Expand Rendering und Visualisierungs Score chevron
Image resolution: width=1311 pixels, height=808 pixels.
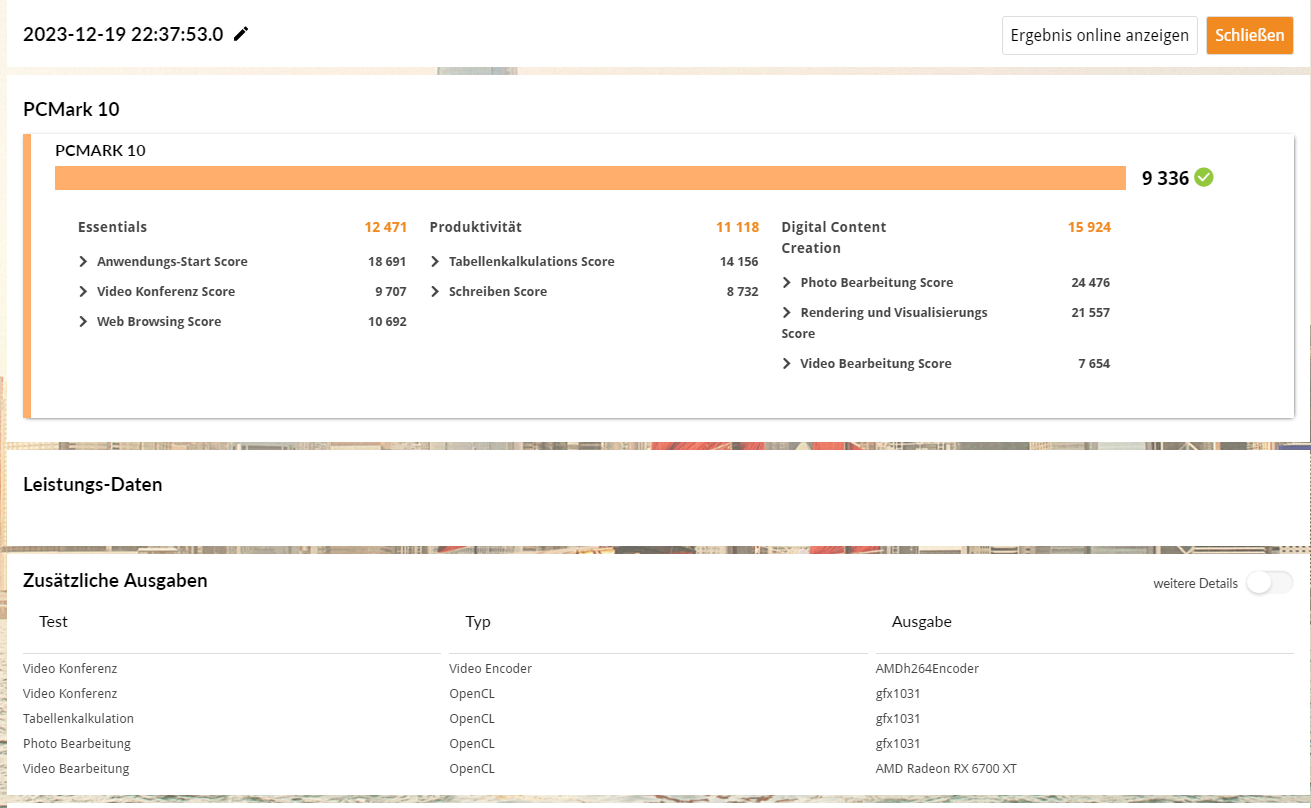tap(788, 313)
